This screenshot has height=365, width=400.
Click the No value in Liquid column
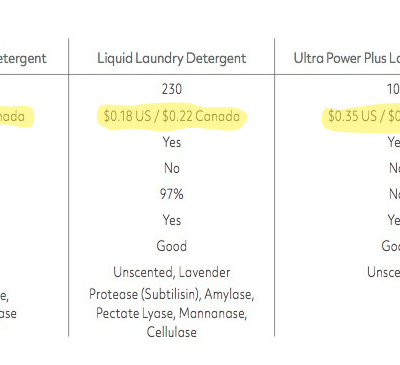pos(172,168)
